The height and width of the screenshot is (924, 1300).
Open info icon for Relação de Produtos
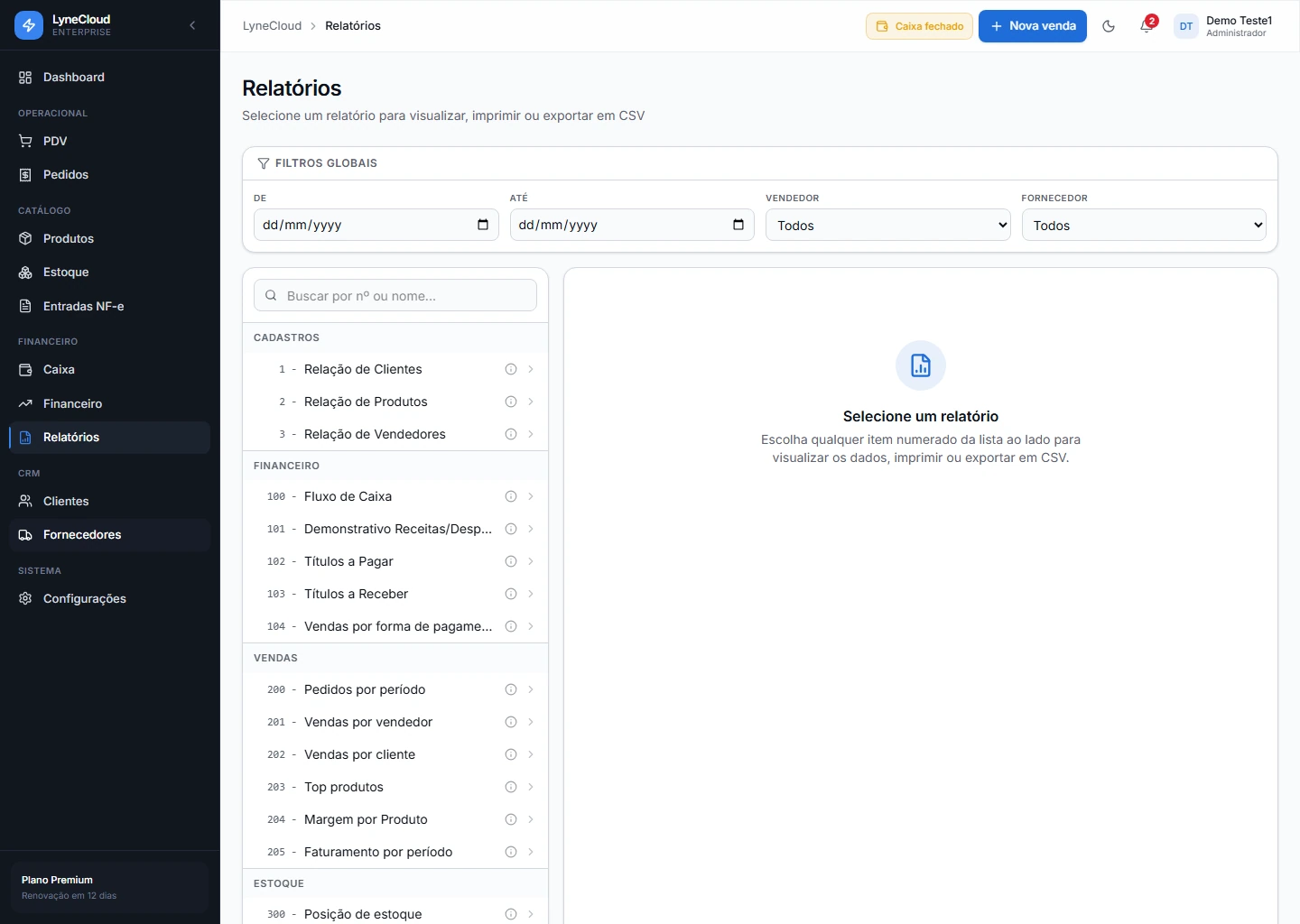point(511,402)
